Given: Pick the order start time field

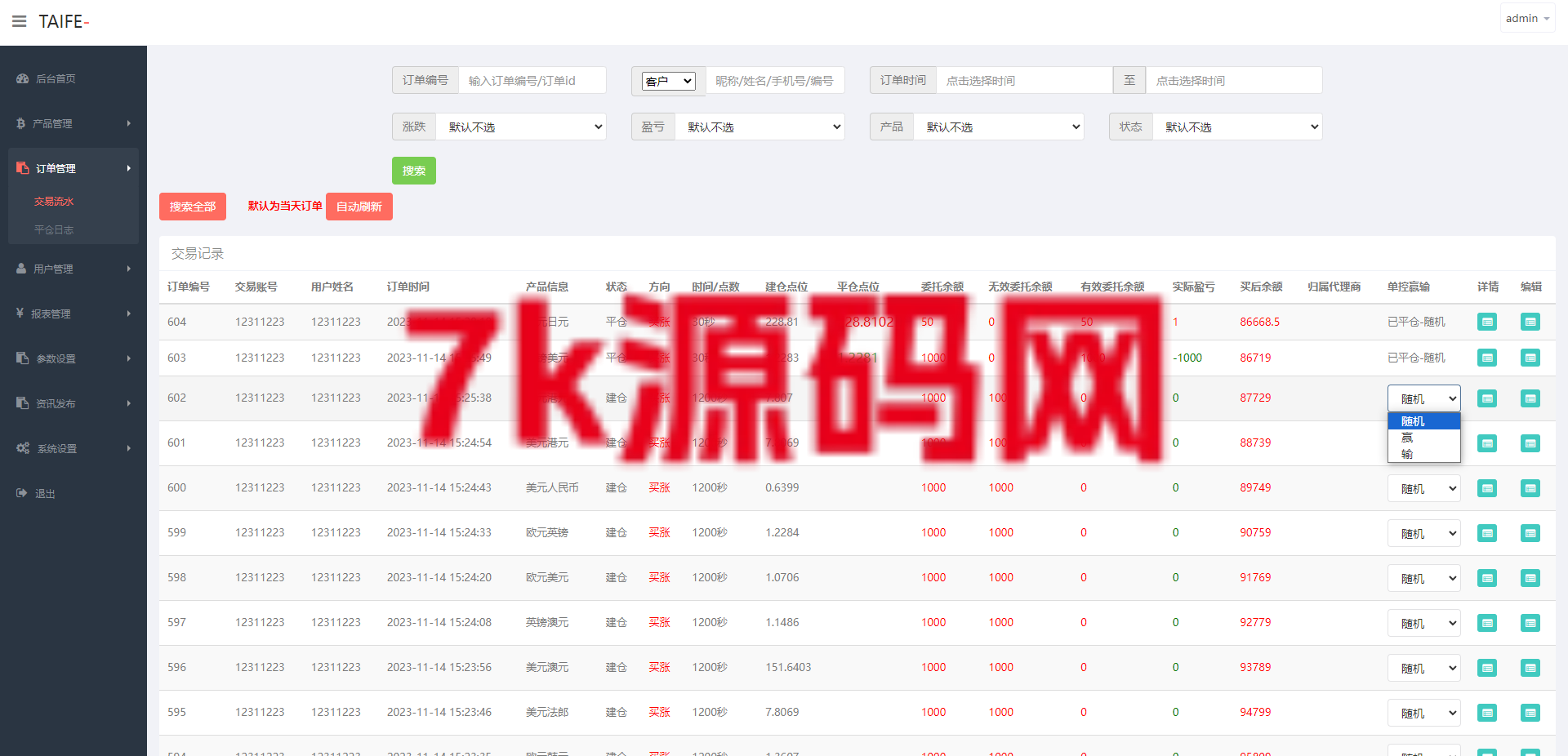Looking at the screenshot, I should tap(1024, 80).
